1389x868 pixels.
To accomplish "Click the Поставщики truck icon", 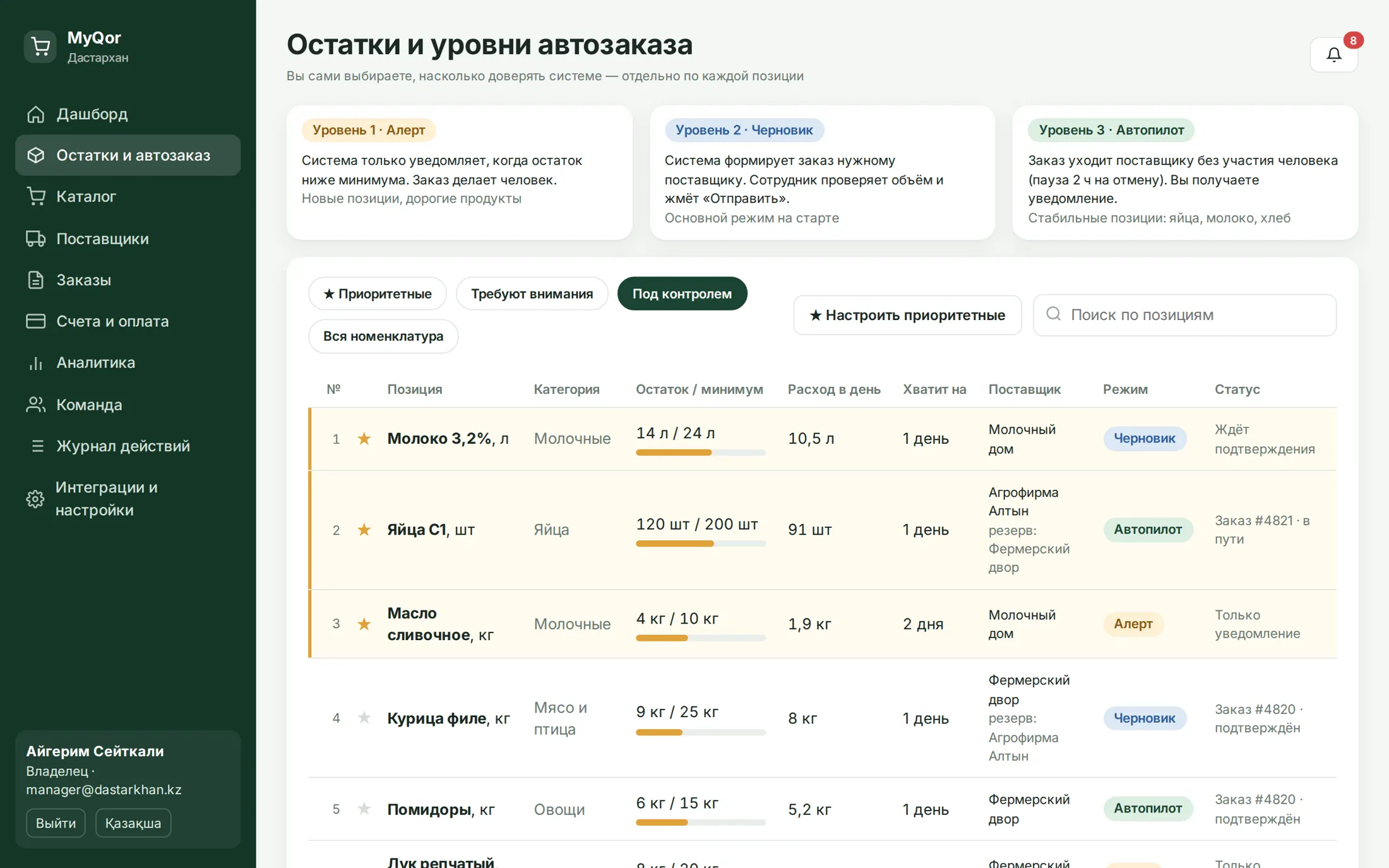I will (x=36, y=239).
